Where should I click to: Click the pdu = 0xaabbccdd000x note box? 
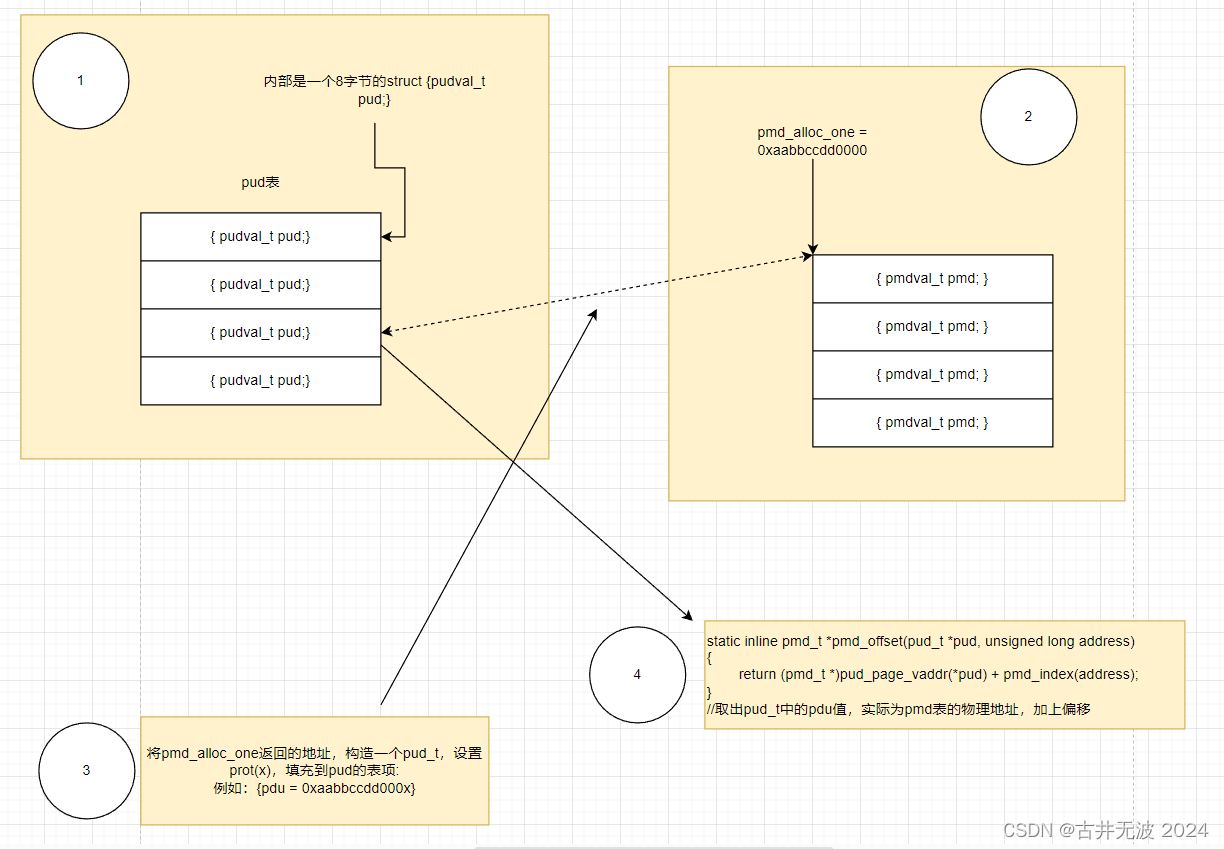point(315,770)
